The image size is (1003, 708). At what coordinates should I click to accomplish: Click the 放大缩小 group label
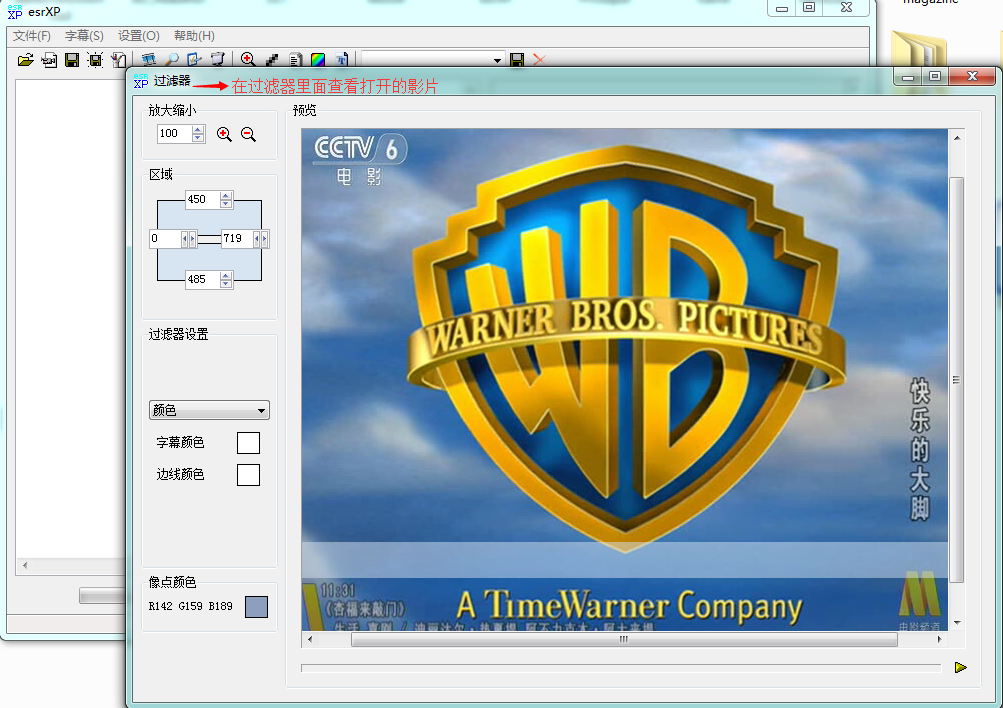pyautogui.click(x=172, y=111)
